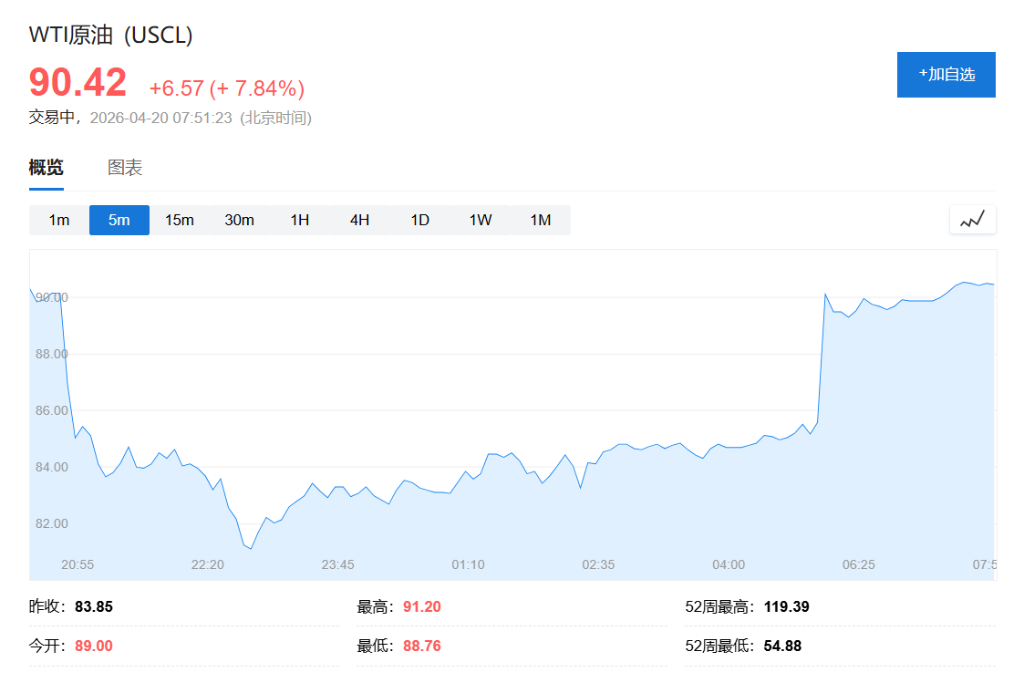Image resolution: width=1024 pixels, height=683 pixels.
Task: Select the 1H timeframe
Action: point(299,219)
